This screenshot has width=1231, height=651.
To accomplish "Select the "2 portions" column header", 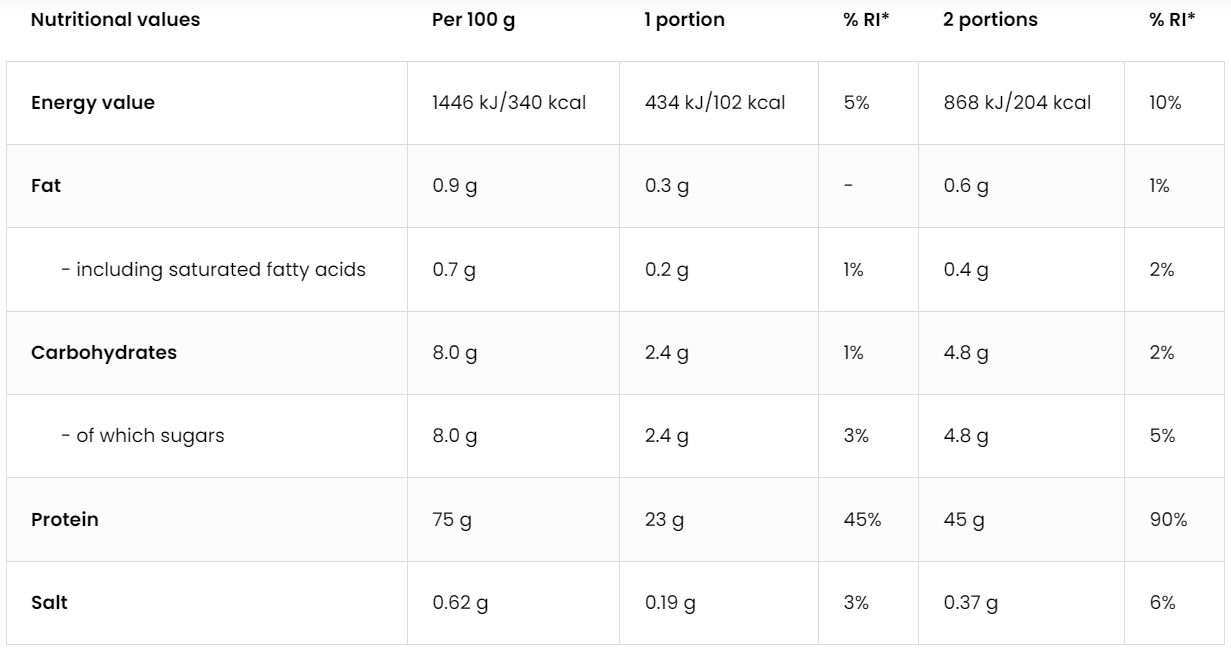I will click(x=990, y=20).
